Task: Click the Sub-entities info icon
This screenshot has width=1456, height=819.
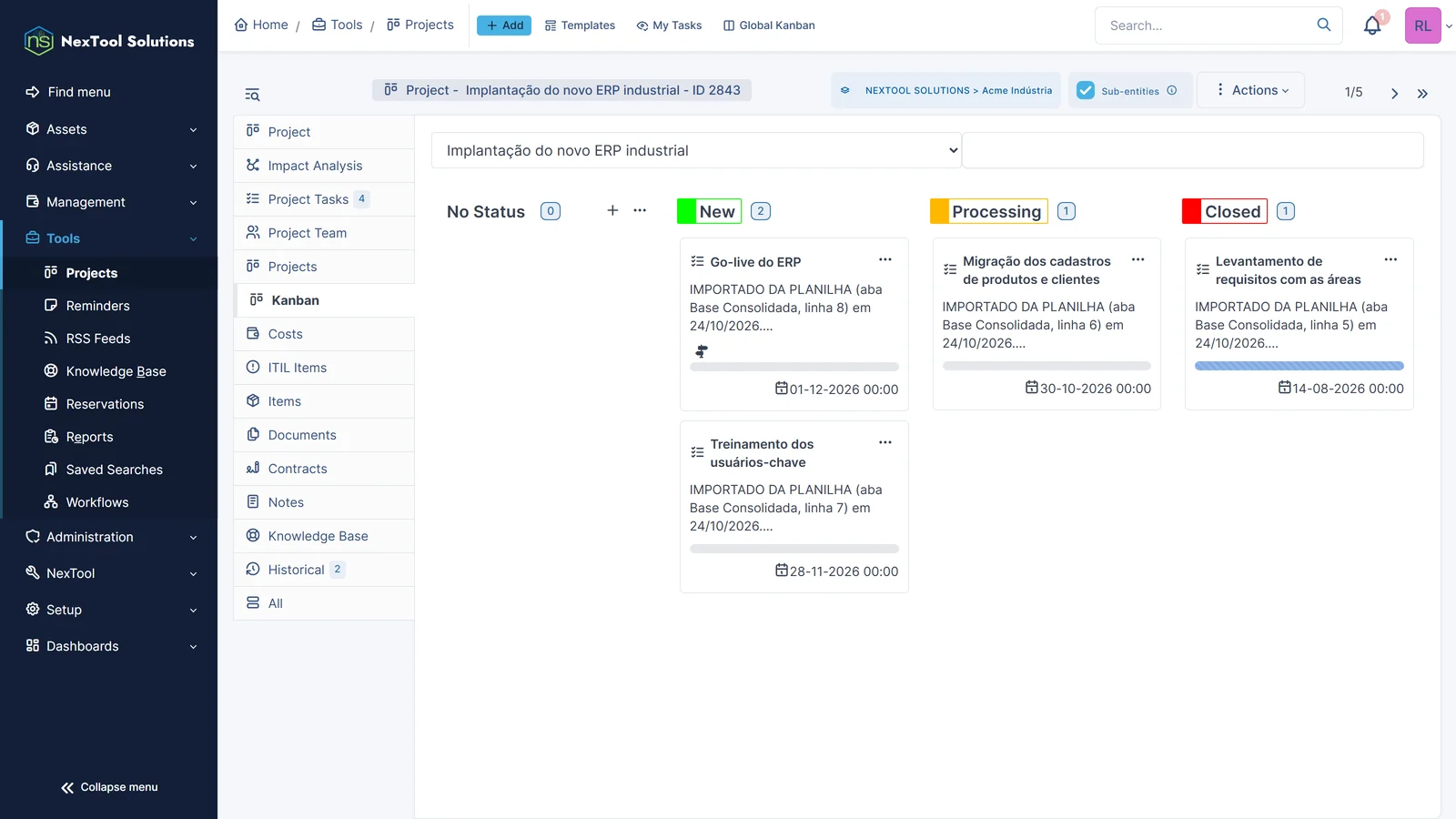Action: click(1172, 90)
